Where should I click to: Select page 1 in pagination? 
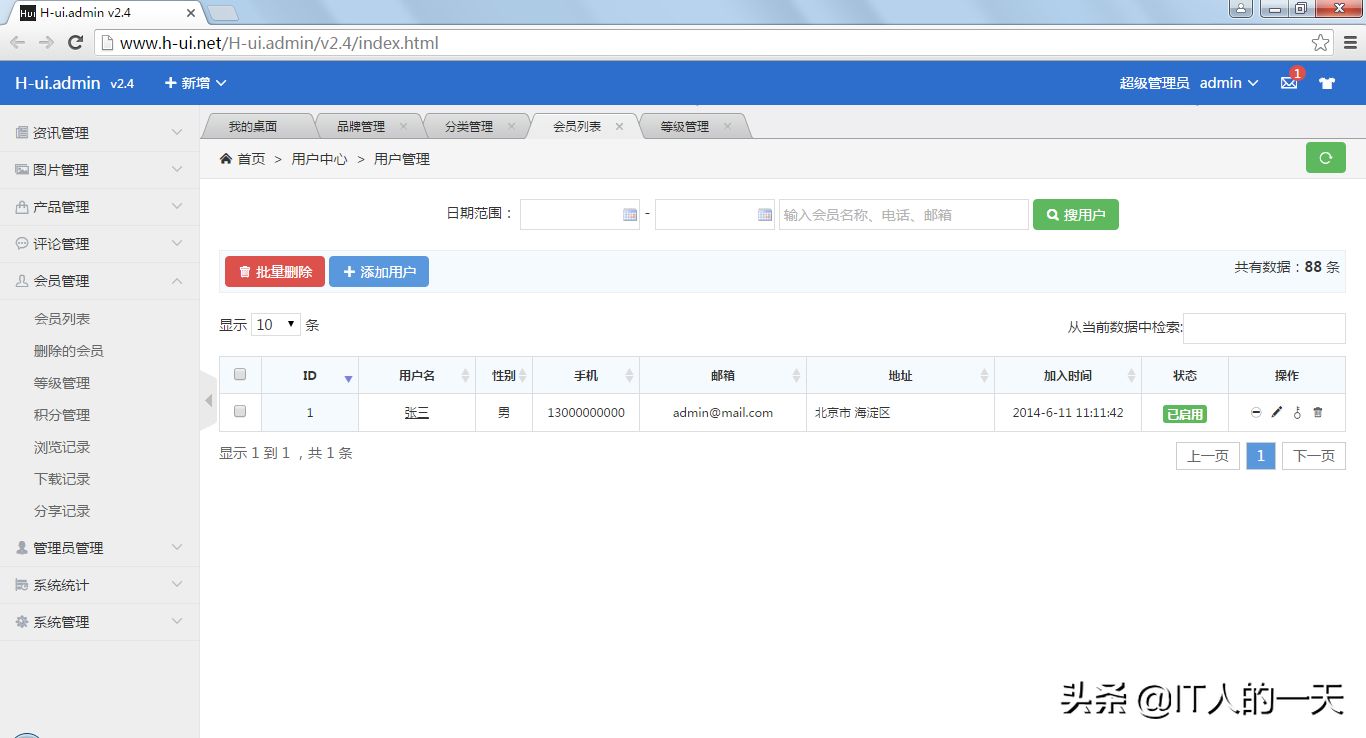coord(1261,456)
